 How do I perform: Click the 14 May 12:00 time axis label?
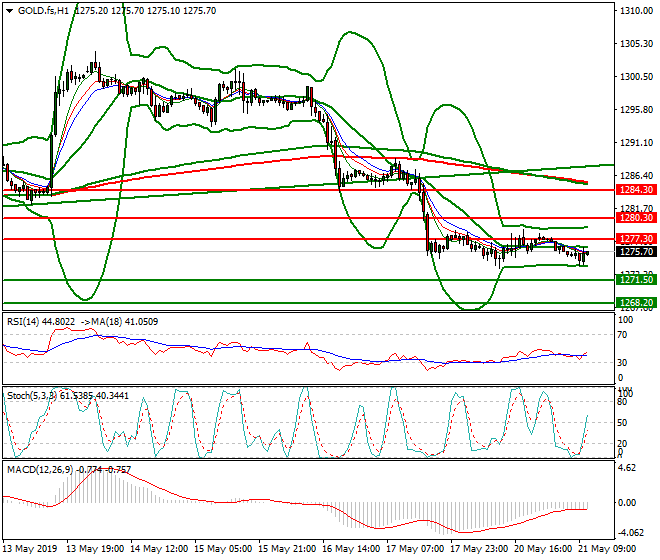pos(159,549)
